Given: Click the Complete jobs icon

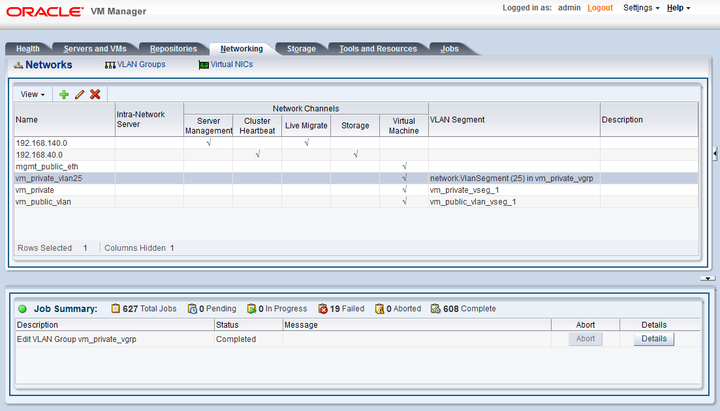Looking at the screenshot, I should (x=435, y=309).
